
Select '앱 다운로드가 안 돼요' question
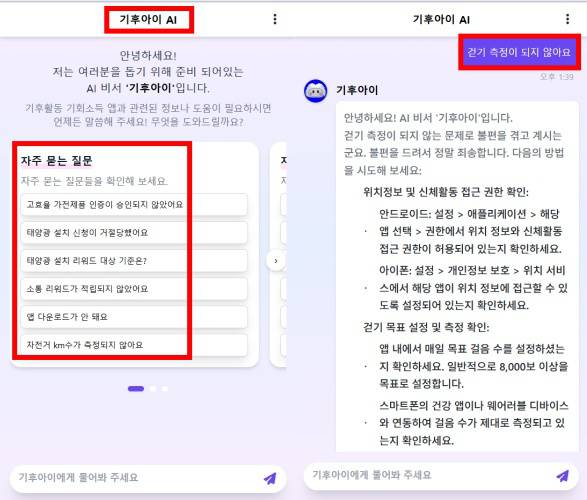pyautogui.click(x=134, y=317)
